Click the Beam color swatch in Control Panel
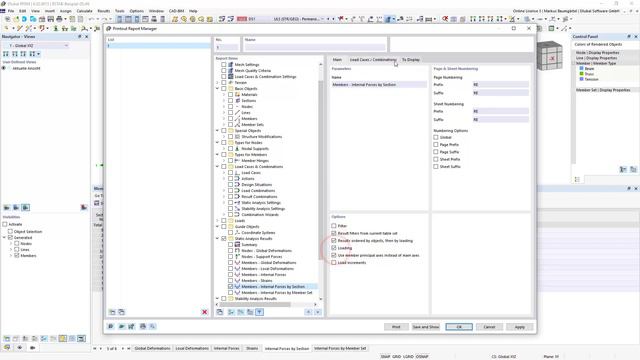The width and height of the screenshot is (640, 360). click(x=582, y=69)
